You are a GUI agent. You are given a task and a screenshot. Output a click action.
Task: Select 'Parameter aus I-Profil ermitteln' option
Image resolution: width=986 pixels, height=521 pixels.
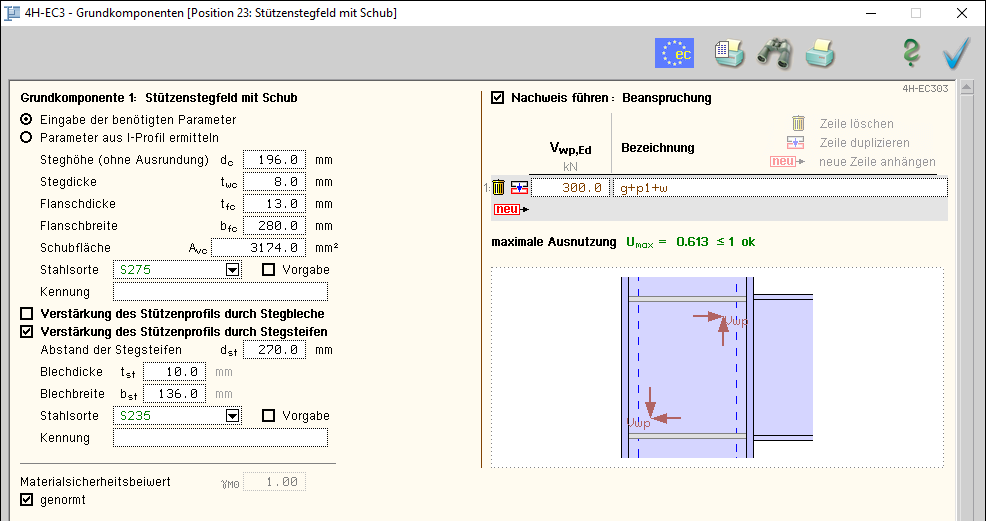(27, 138)
